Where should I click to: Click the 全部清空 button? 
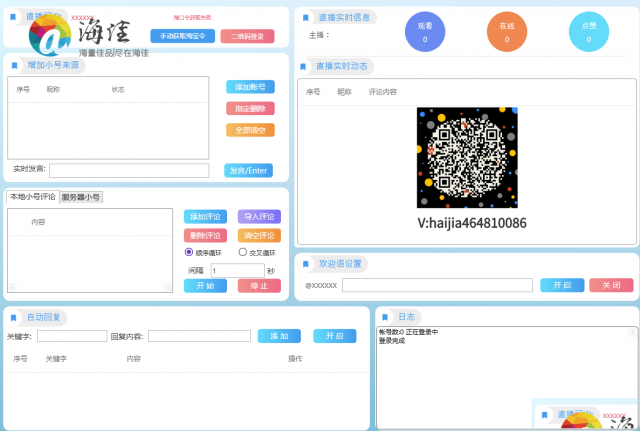(250, 130)
